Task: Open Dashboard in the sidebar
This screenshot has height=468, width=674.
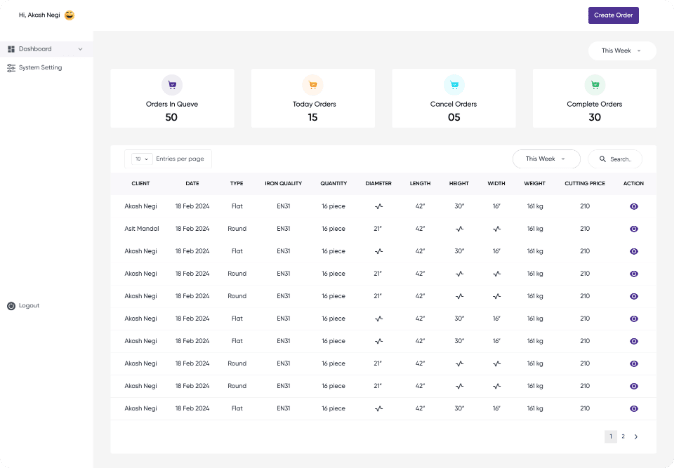Action: tap(46, 49)
